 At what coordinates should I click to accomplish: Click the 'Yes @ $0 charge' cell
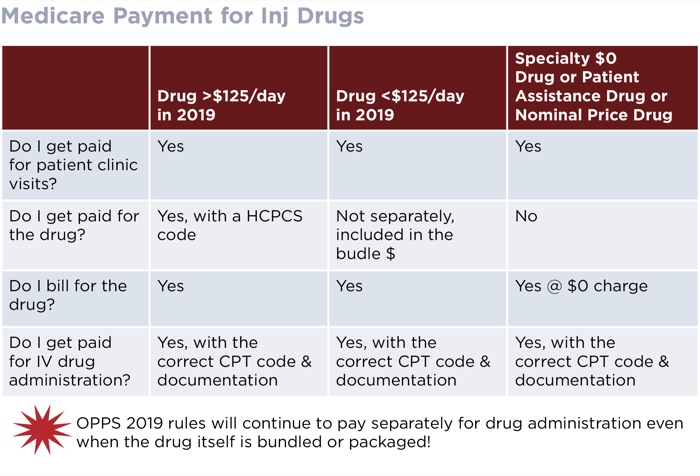click(581, 286)
